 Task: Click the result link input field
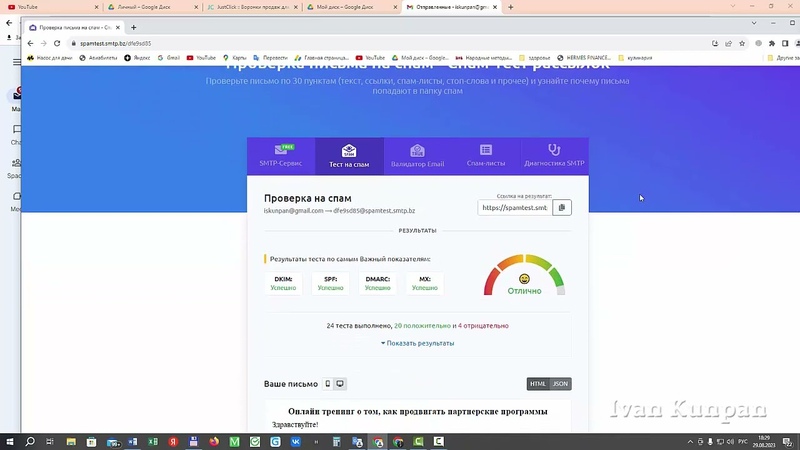point(514,208)
